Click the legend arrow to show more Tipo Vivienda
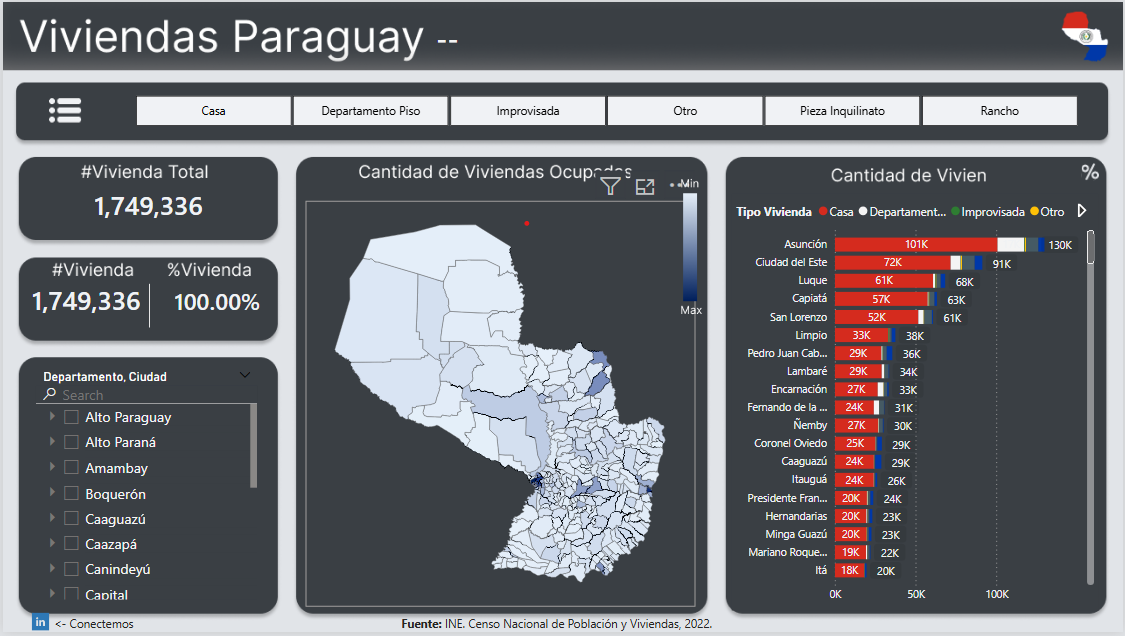The height and width of the screenshot is (636, 1125). pos(1080,211)
